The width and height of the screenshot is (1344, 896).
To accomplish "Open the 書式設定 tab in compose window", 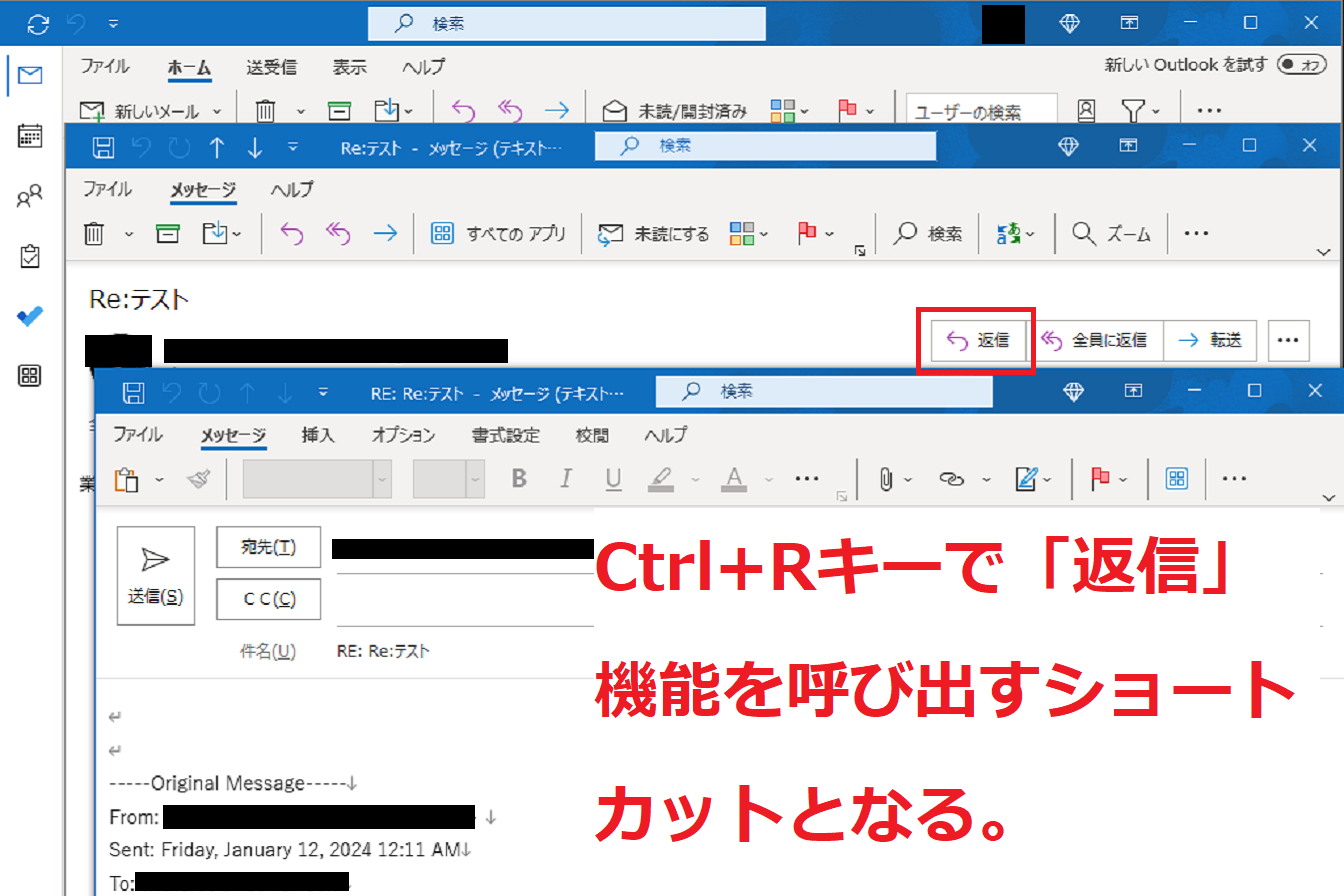I will pyautogui.click(x=505, y=435).
